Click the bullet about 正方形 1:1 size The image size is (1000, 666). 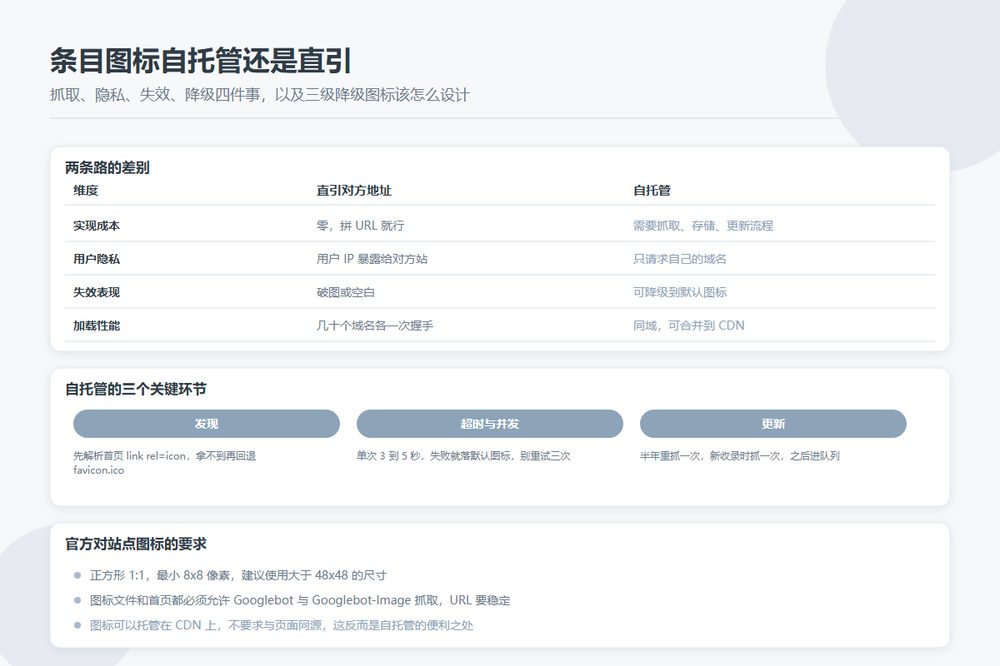click(x=238, y=575)
